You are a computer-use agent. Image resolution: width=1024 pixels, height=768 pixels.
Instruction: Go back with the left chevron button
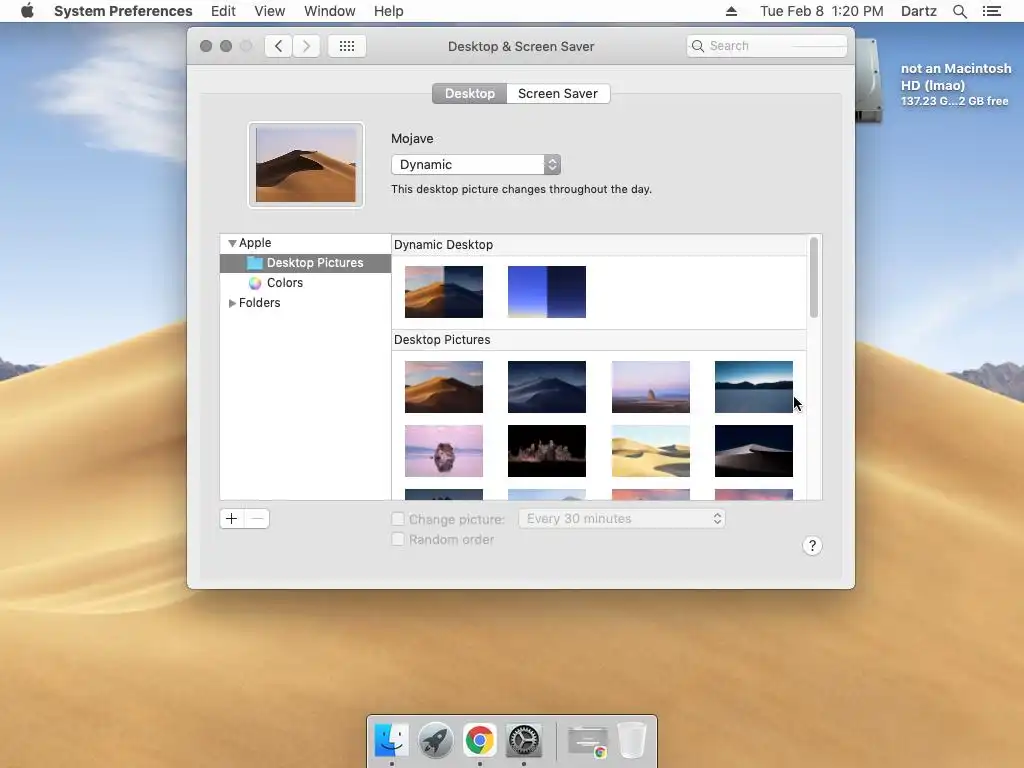click(x=279, y=46)
